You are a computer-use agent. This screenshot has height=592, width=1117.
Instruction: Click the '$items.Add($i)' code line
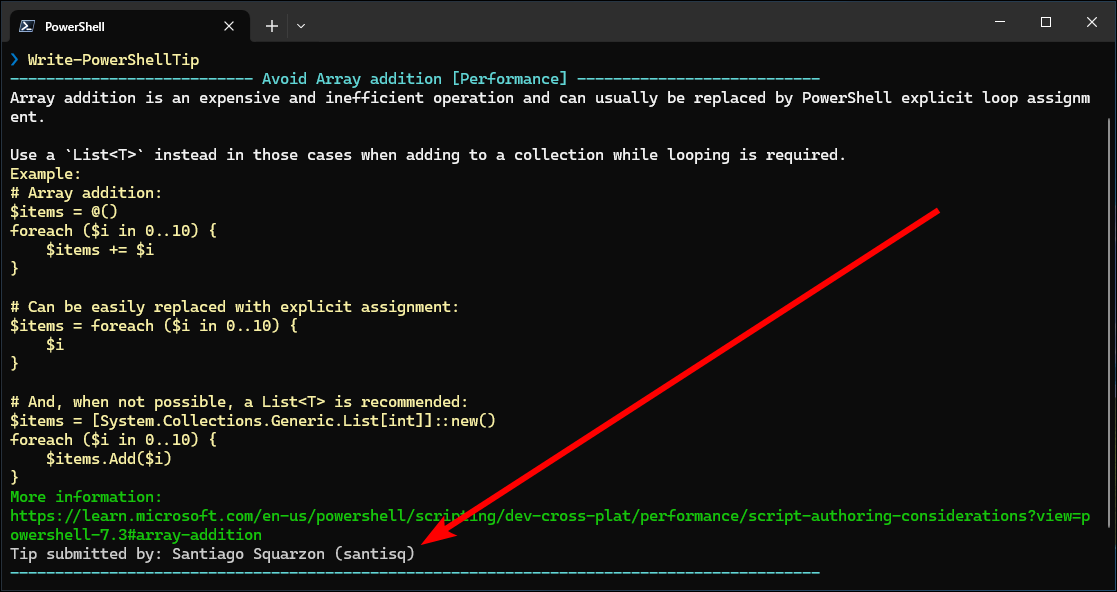click(109, 459)
